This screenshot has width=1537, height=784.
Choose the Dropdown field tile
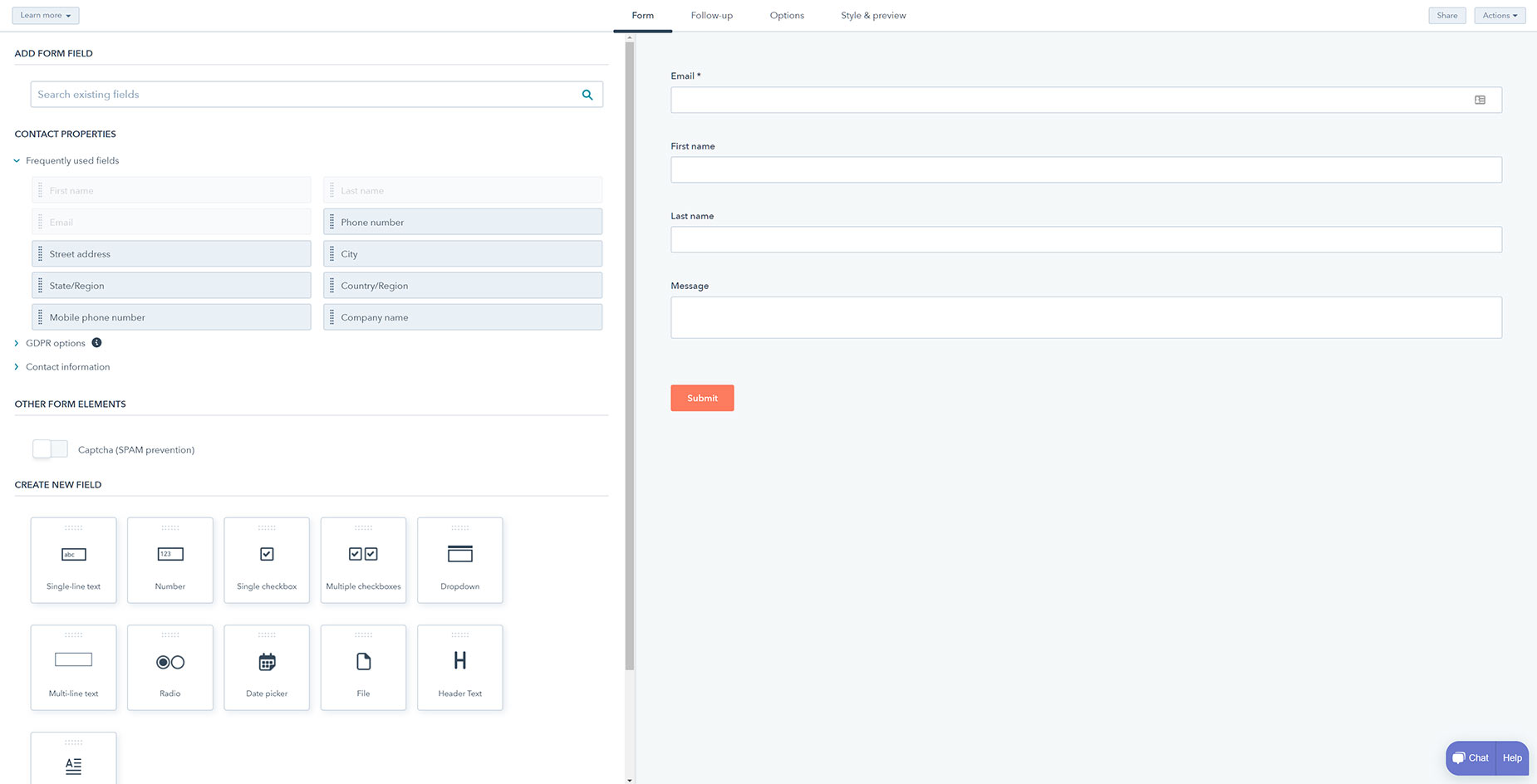coord(459,560)
